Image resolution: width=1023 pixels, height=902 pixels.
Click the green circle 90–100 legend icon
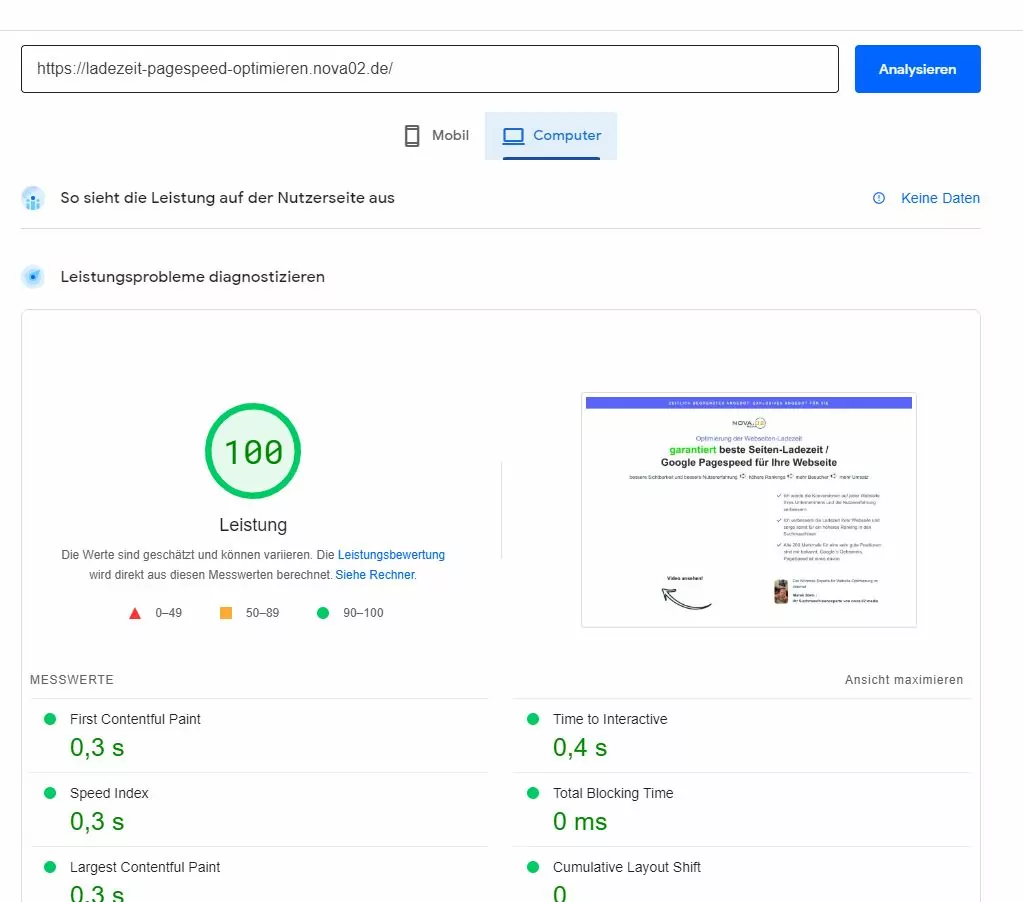[322, 613]
